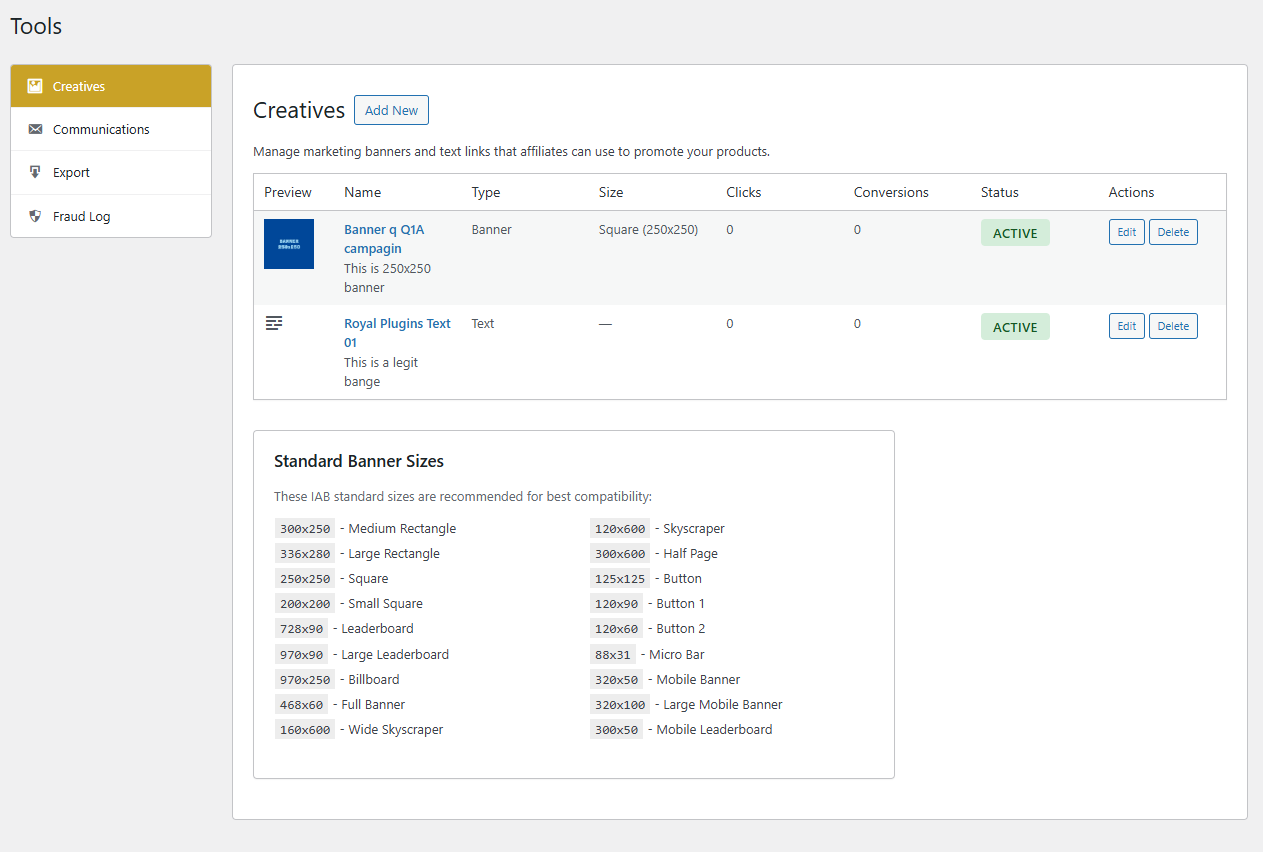This screenshot has width=1263, height=852.
Task: Open the blue banner preview thumbnail
Action: tap(289, 244)
